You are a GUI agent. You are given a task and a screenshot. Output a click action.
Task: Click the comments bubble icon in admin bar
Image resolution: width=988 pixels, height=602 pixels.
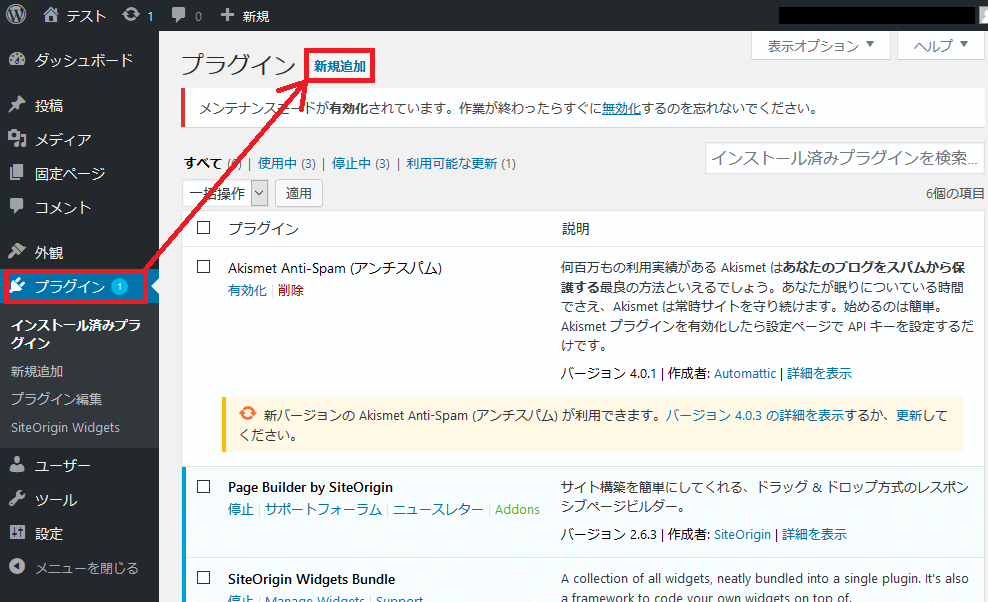(x=179, y=14)
